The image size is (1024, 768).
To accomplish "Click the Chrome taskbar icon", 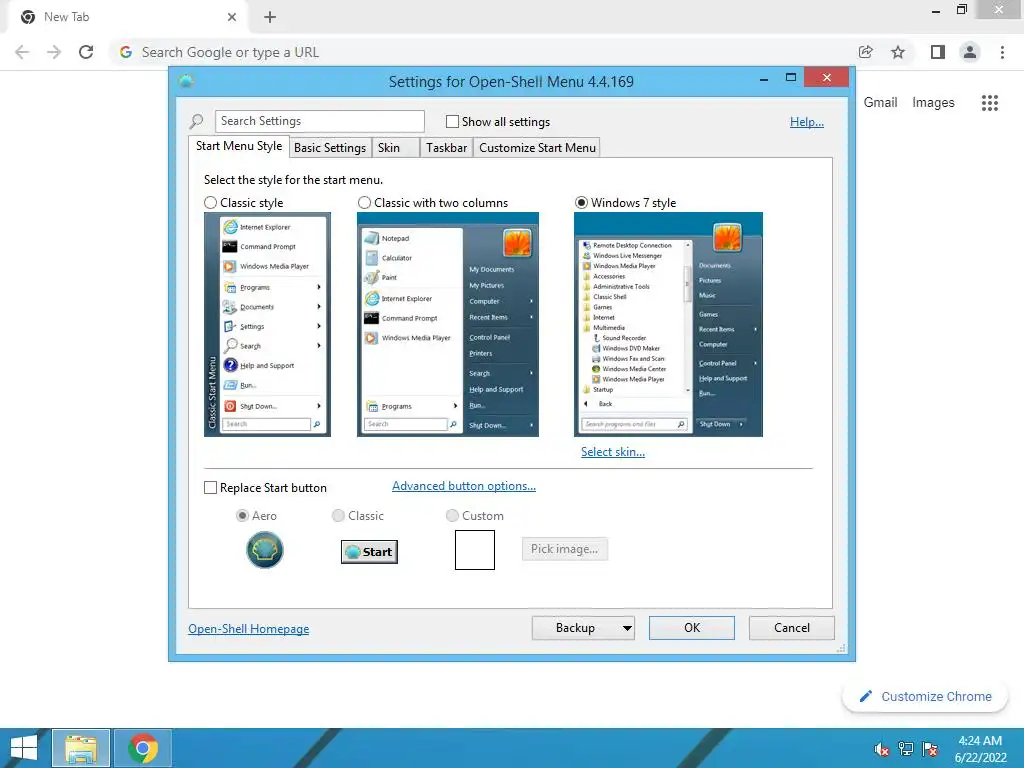I will click(143, 748).
